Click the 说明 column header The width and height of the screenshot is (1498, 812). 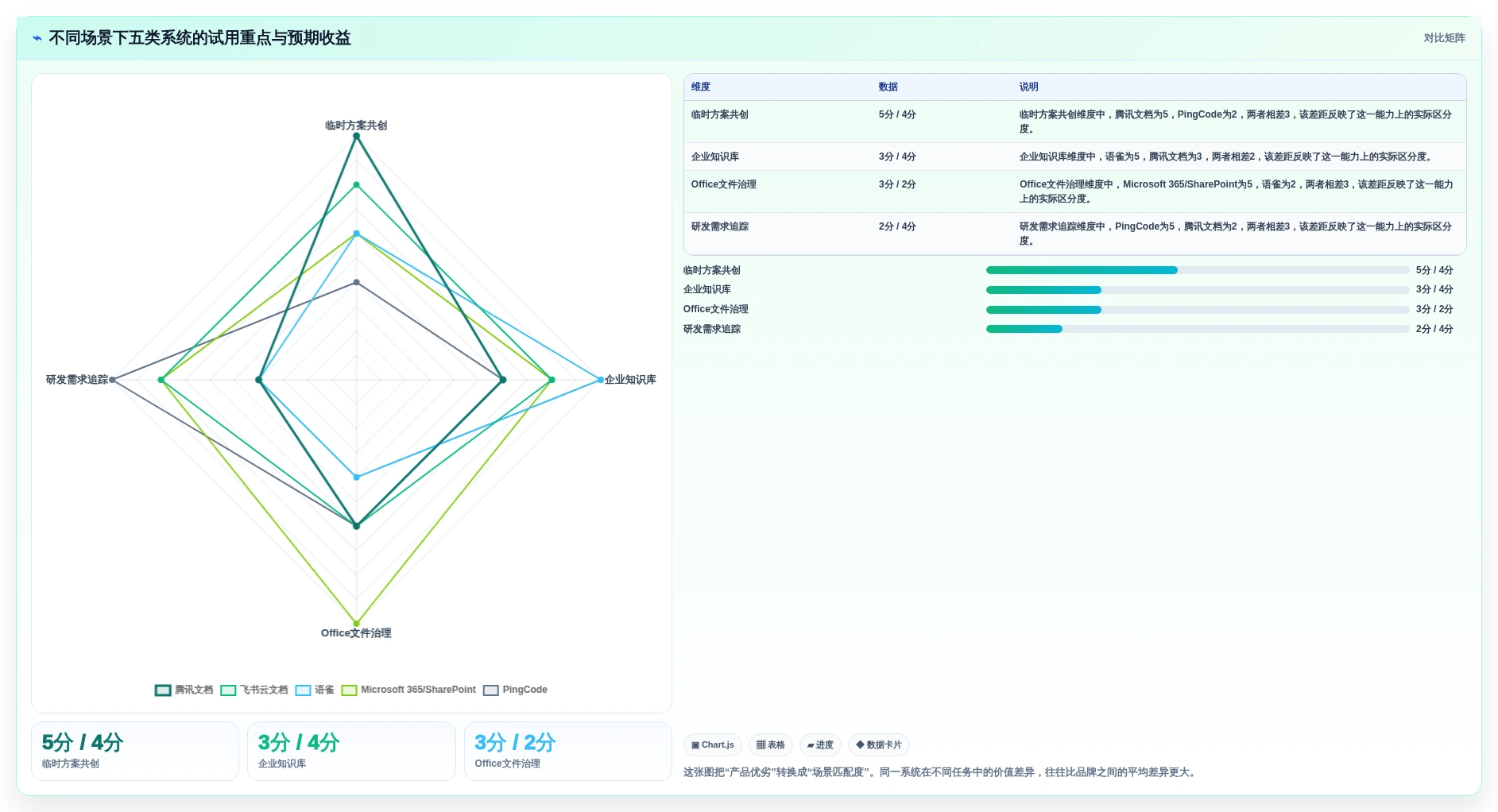point(1029,87)
